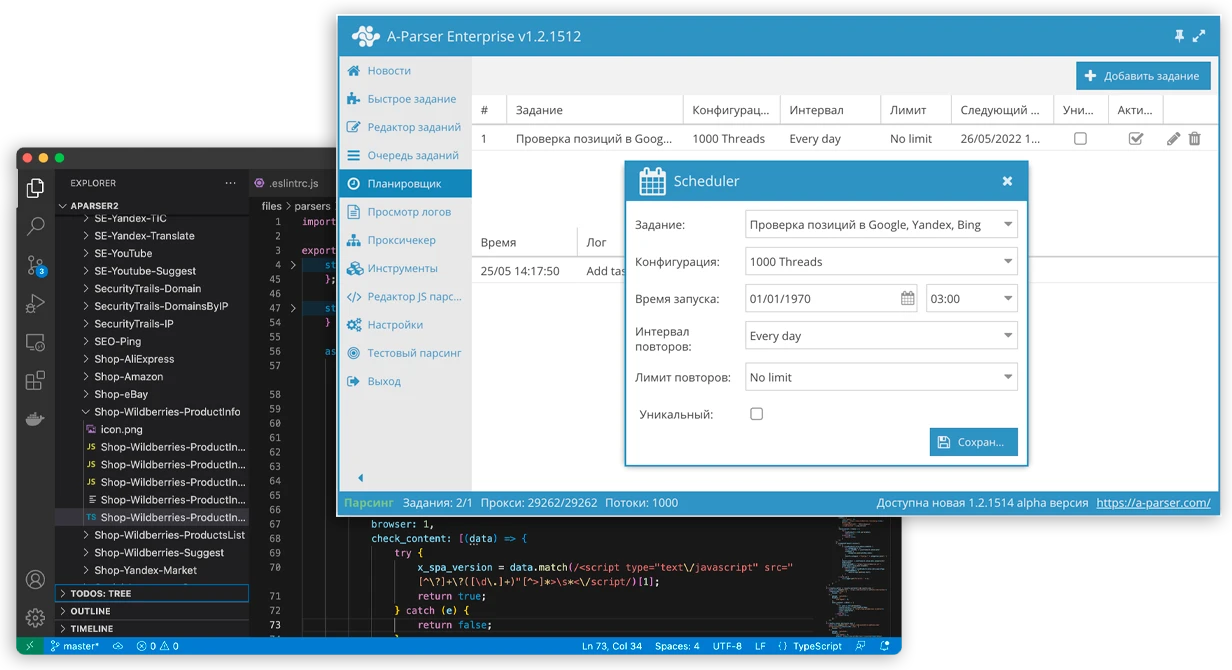
Task: Open Быстрое задание in the sidebar
Action: (405, 99)
